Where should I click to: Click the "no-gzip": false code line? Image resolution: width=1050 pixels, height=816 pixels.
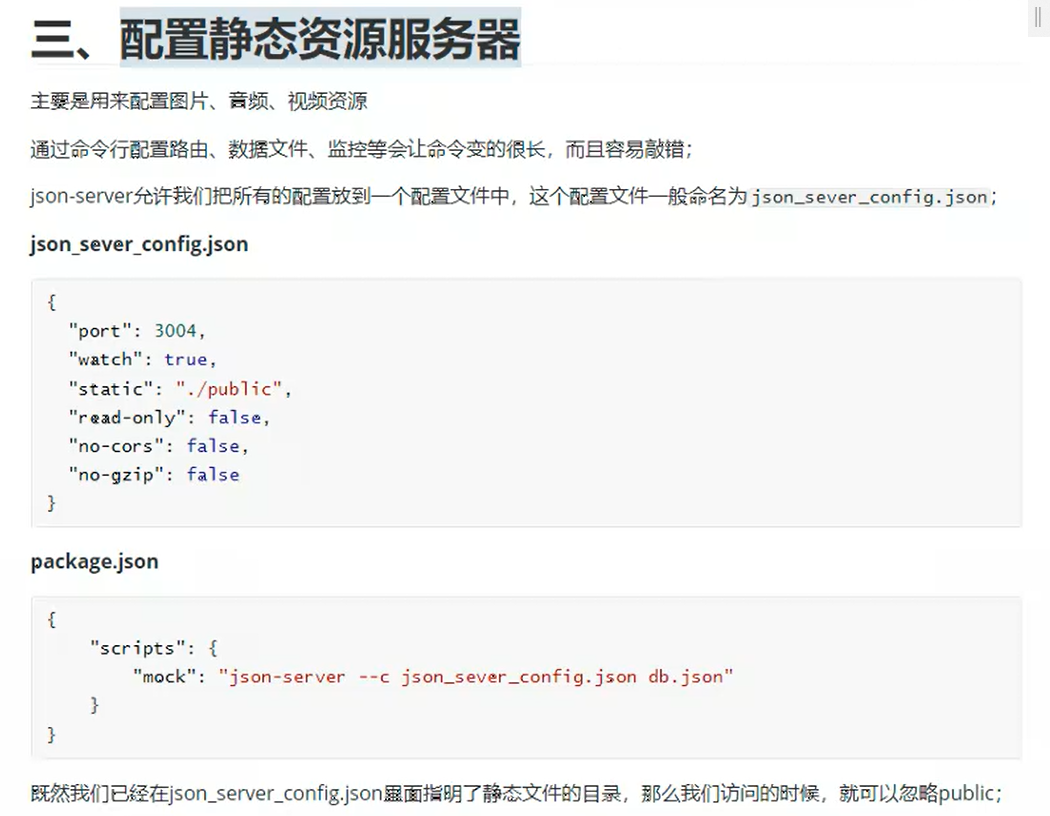click(153, 474)
